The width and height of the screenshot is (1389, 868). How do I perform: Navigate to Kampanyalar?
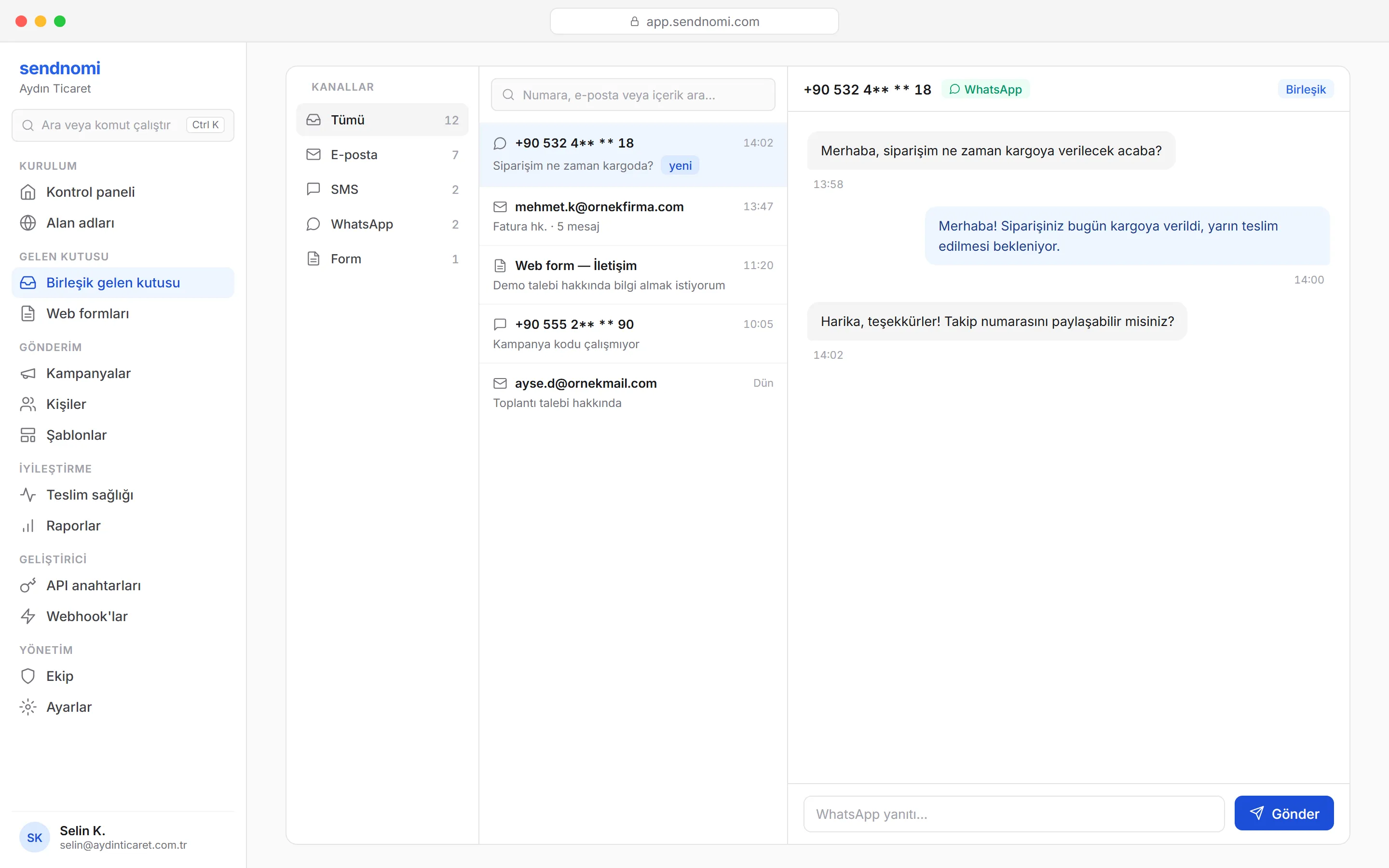click(123, 374)
